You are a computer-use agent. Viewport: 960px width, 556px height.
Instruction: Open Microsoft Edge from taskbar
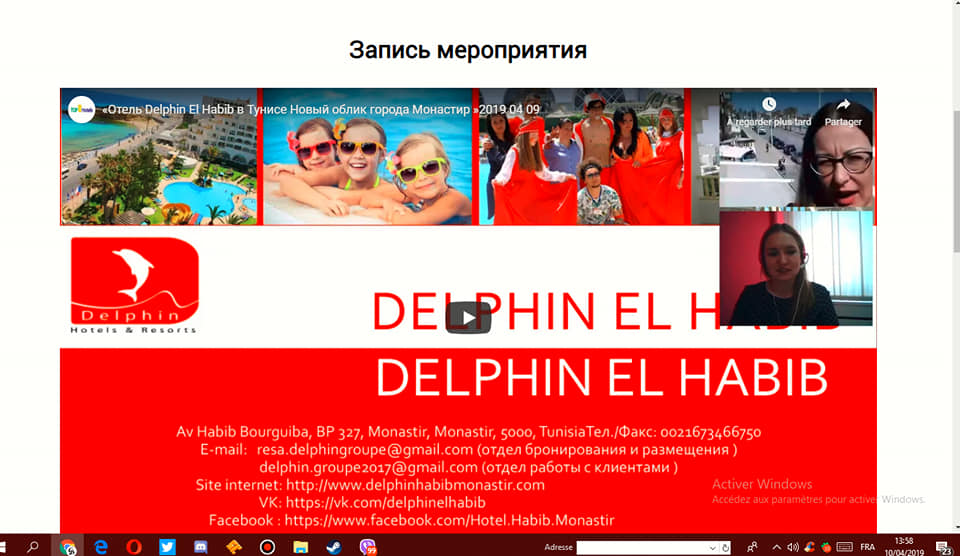coord(101,547)
